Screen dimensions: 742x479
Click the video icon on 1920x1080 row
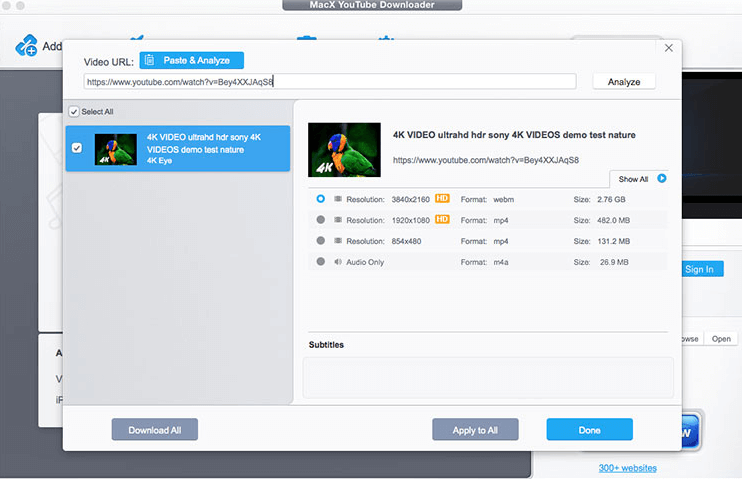[338, 220]
